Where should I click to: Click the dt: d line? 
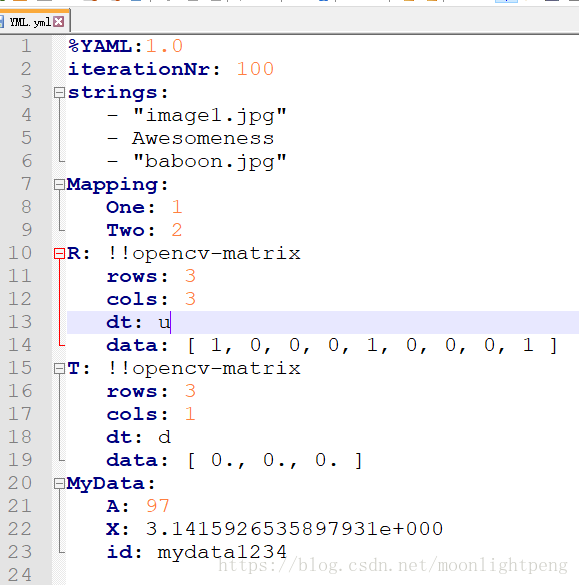138,437
